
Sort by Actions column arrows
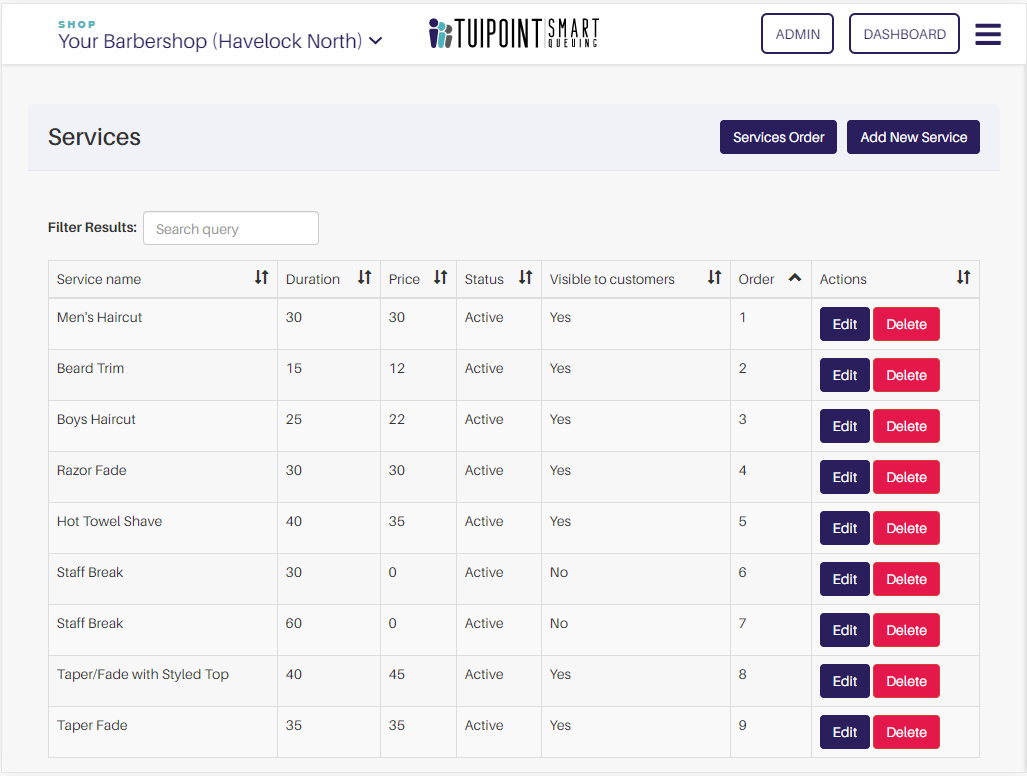963,278
